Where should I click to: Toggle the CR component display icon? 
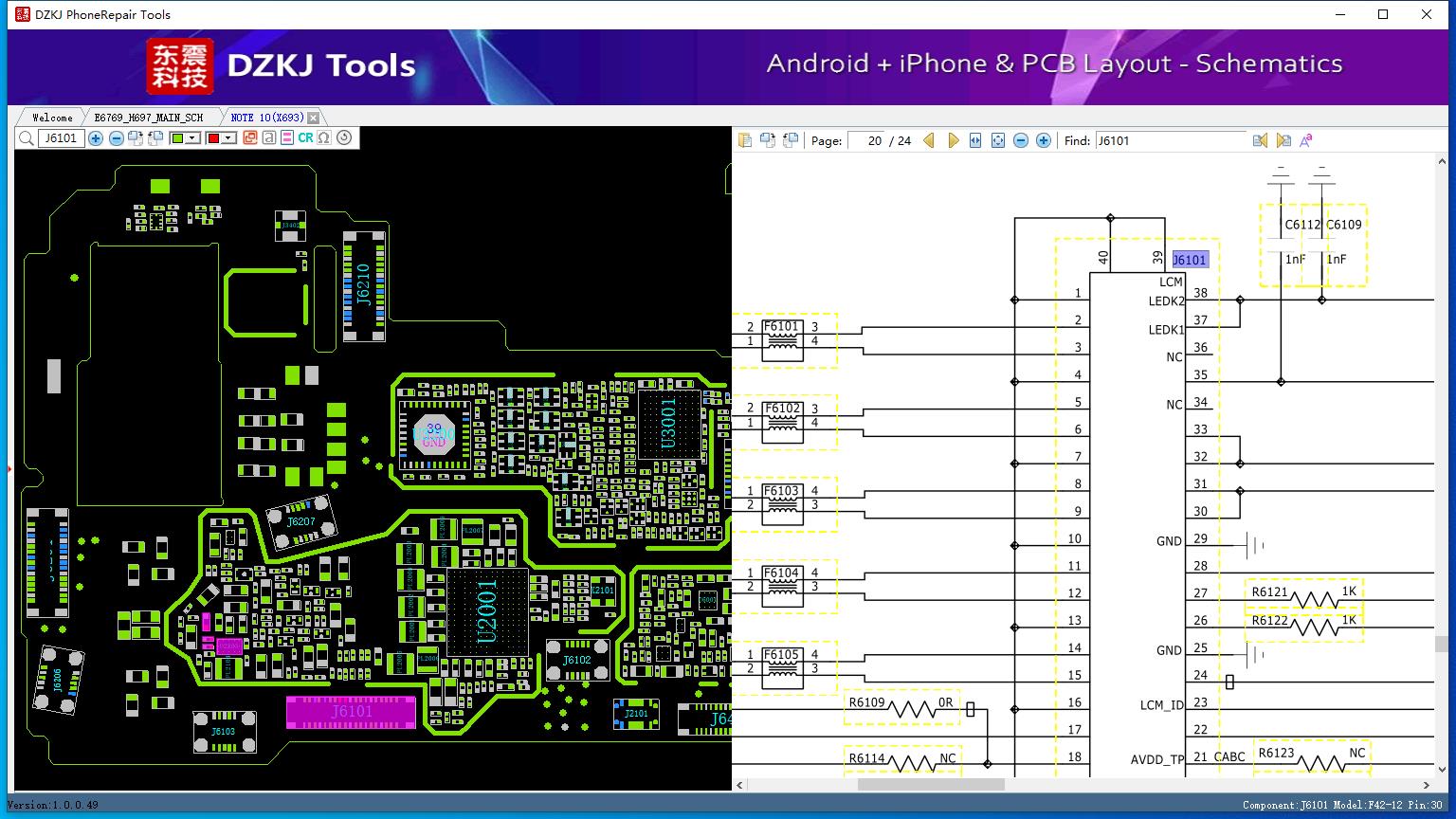[305, 138]
